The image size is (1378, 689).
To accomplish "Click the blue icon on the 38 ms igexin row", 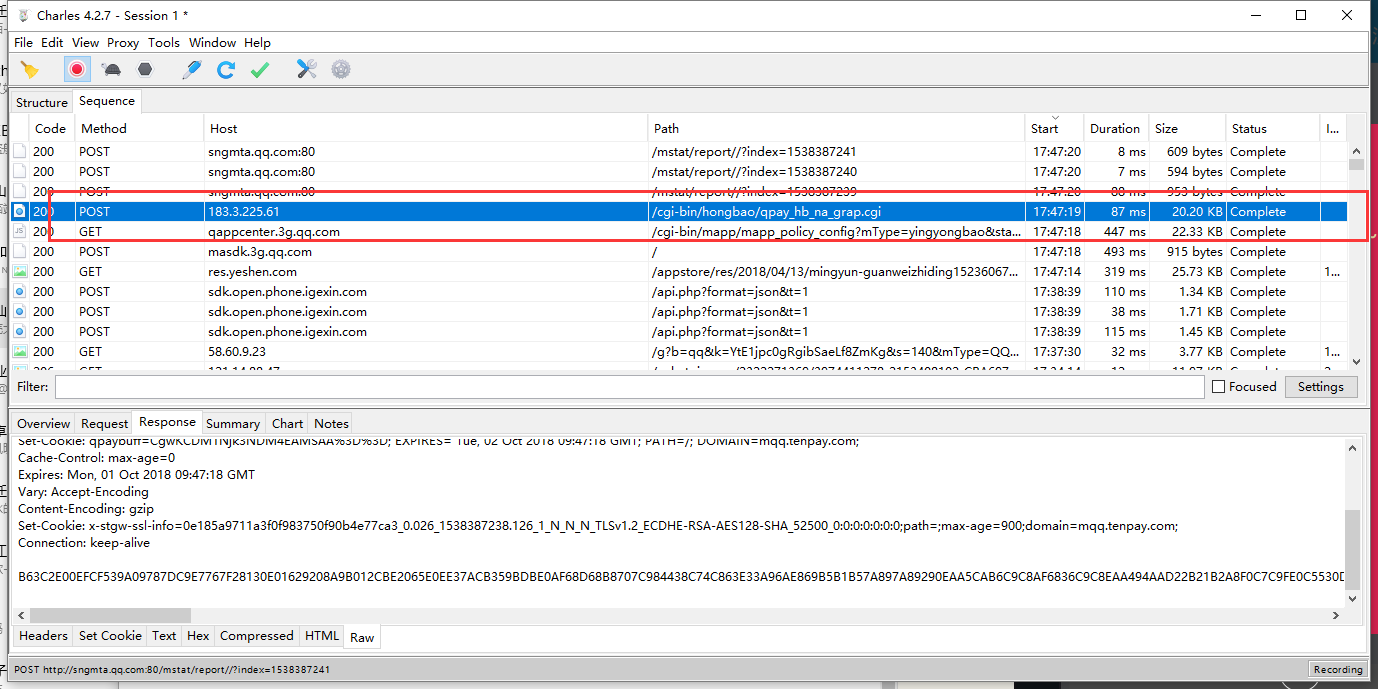I will 20,312.
